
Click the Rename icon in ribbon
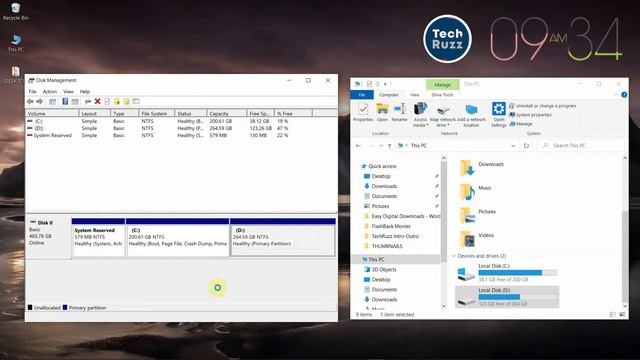[x=400, y=109]
